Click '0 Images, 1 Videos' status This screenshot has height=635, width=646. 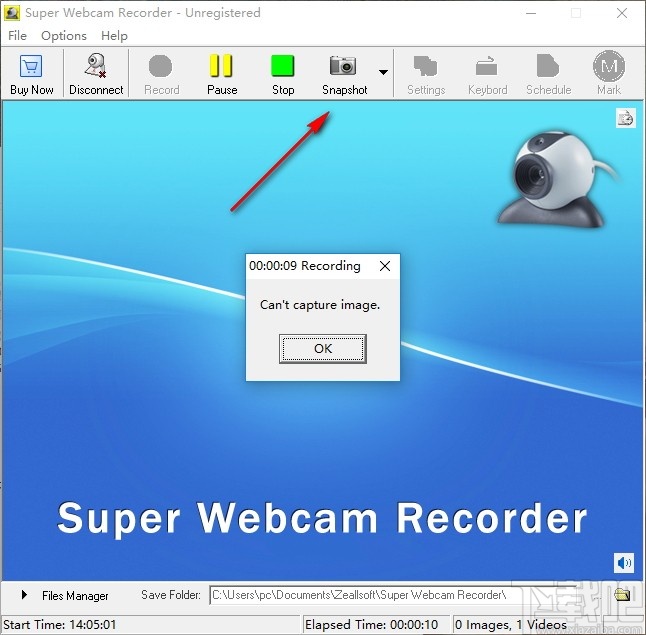point(511,625)
